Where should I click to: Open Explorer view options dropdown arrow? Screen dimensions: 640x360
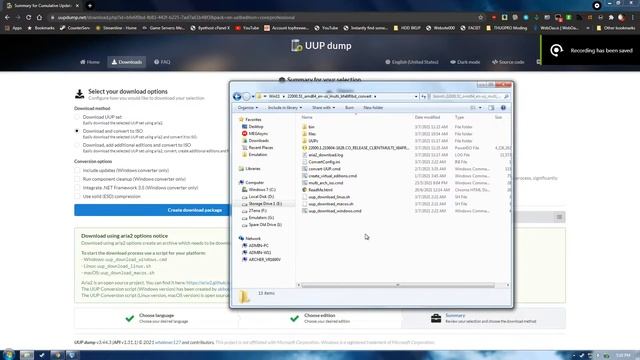tap(480, 108)
